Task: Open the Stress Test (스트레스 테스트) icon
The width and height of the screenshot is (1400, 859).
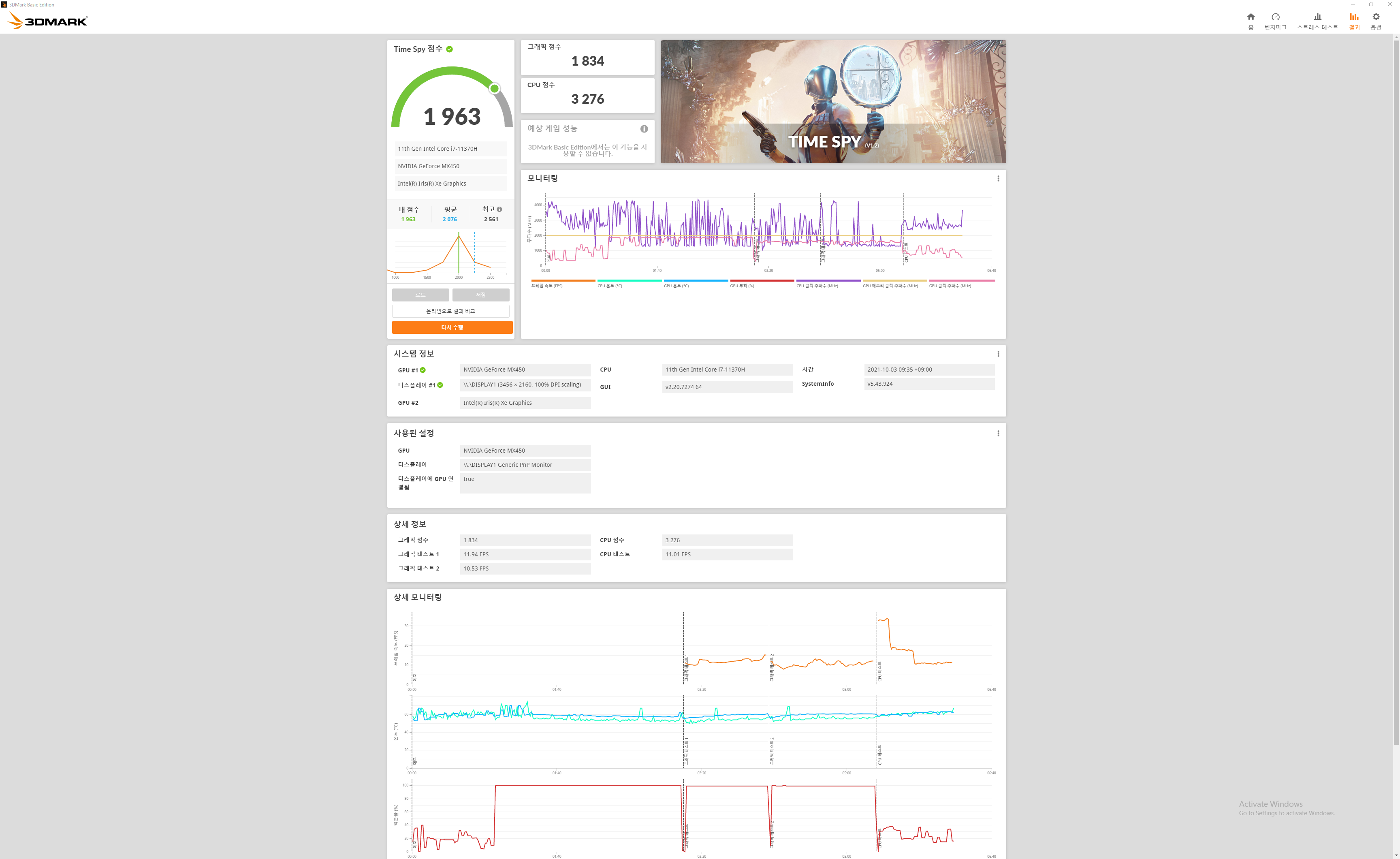Action: (1317, 17)
